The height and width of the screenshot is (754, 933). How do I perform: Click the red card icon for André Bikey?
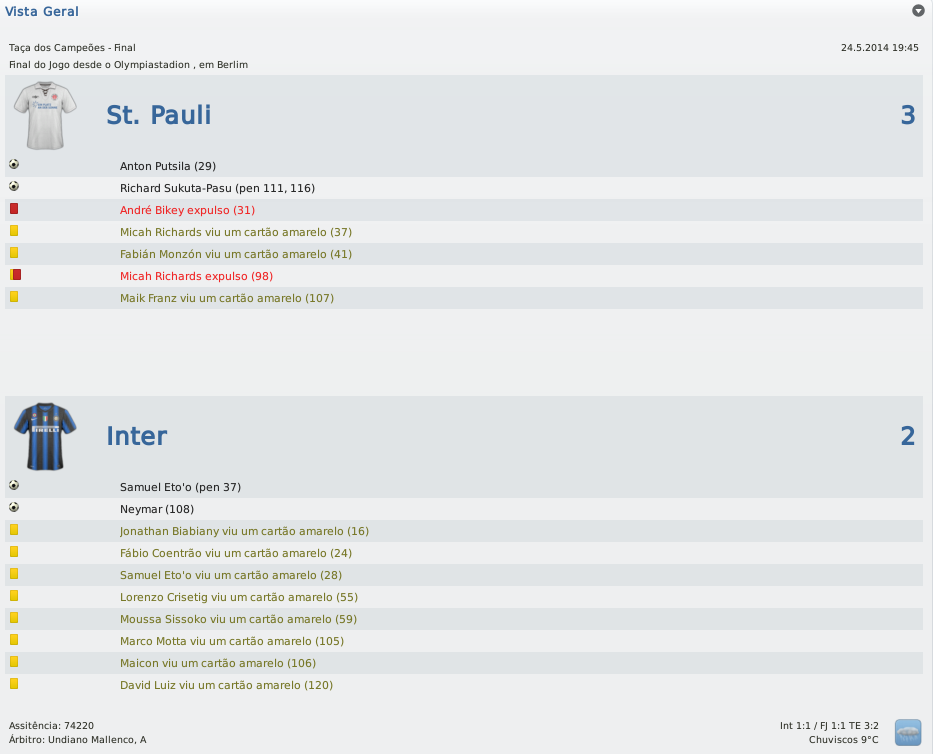coord(14,209)
